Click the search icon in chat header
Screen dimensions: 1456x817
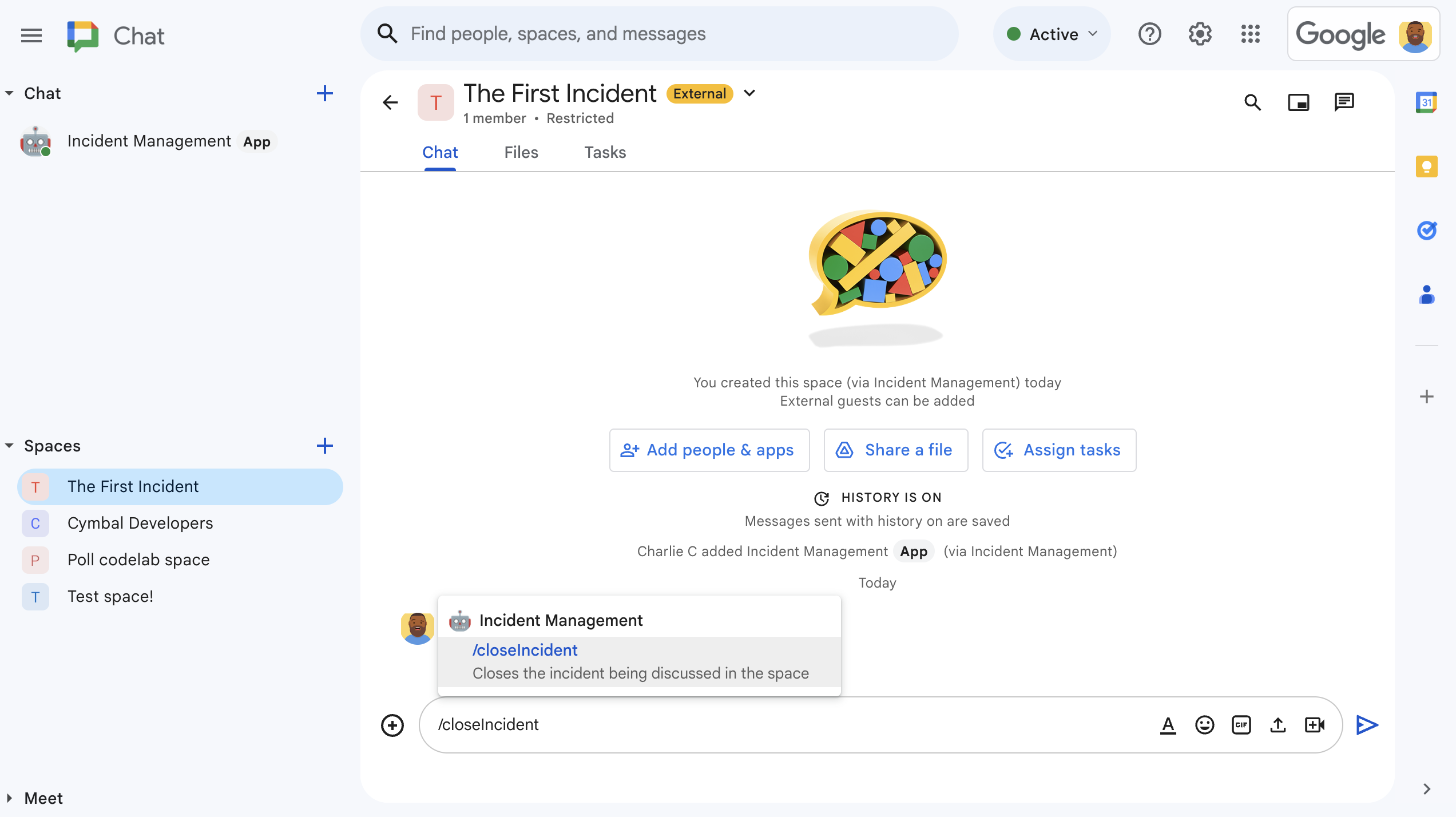coord(1253,102)
